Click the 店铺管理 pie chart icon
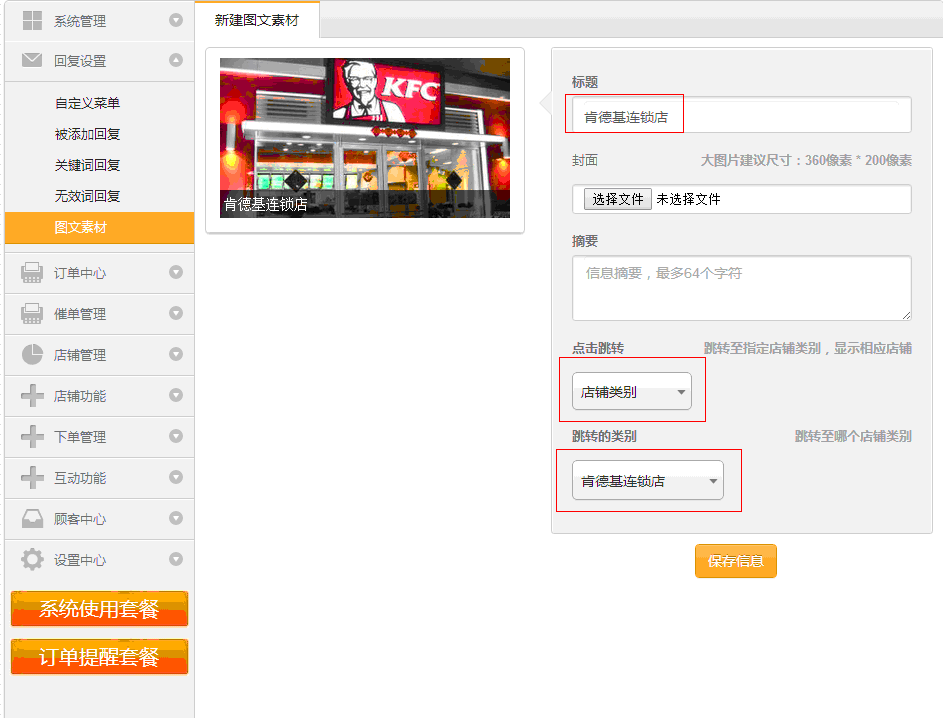The height and width of the screenshot is (718, 943). click(x=32, y=354)
